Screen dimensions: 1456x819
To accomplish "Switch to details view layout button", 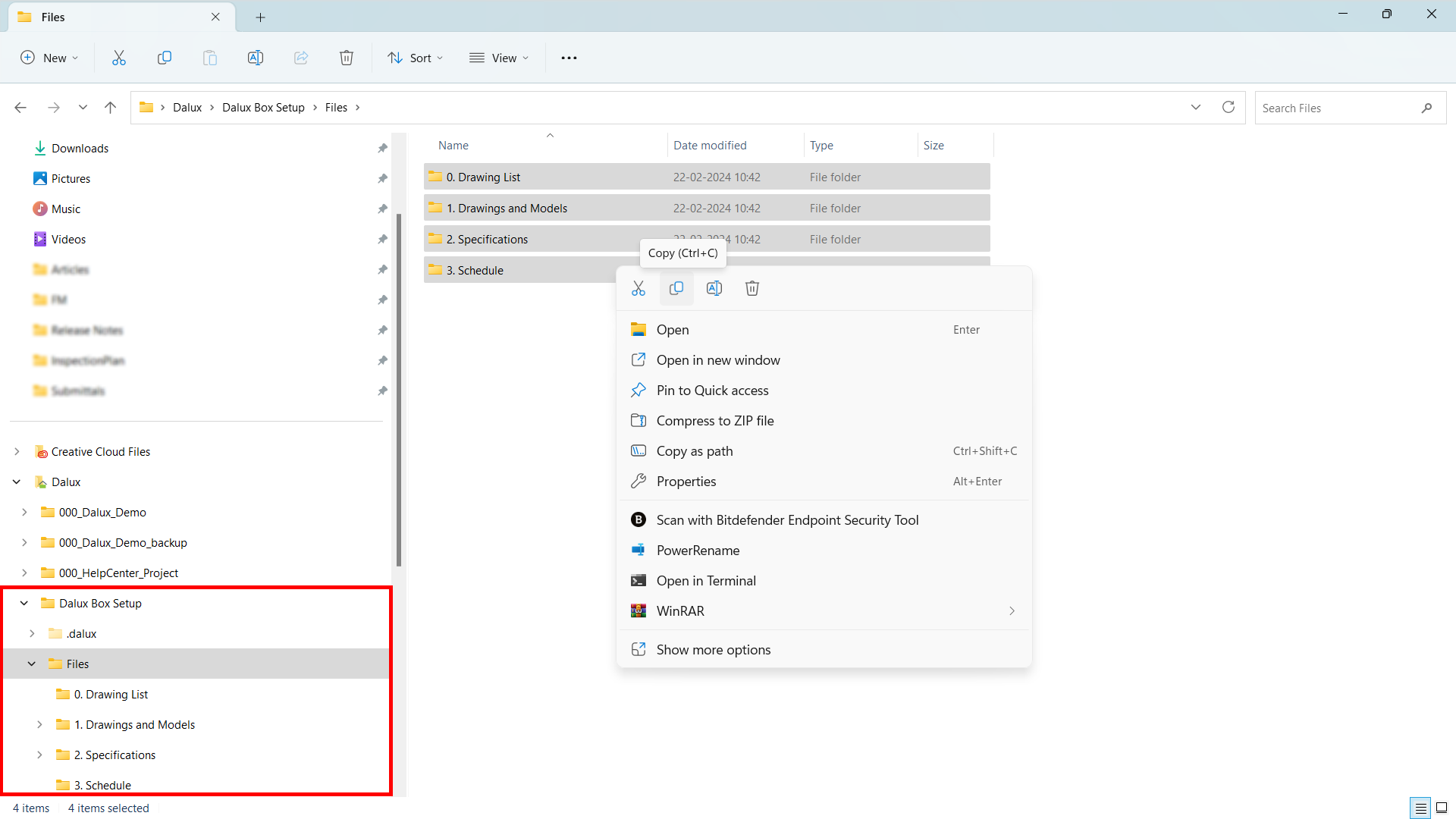I will click(1420, 808).
